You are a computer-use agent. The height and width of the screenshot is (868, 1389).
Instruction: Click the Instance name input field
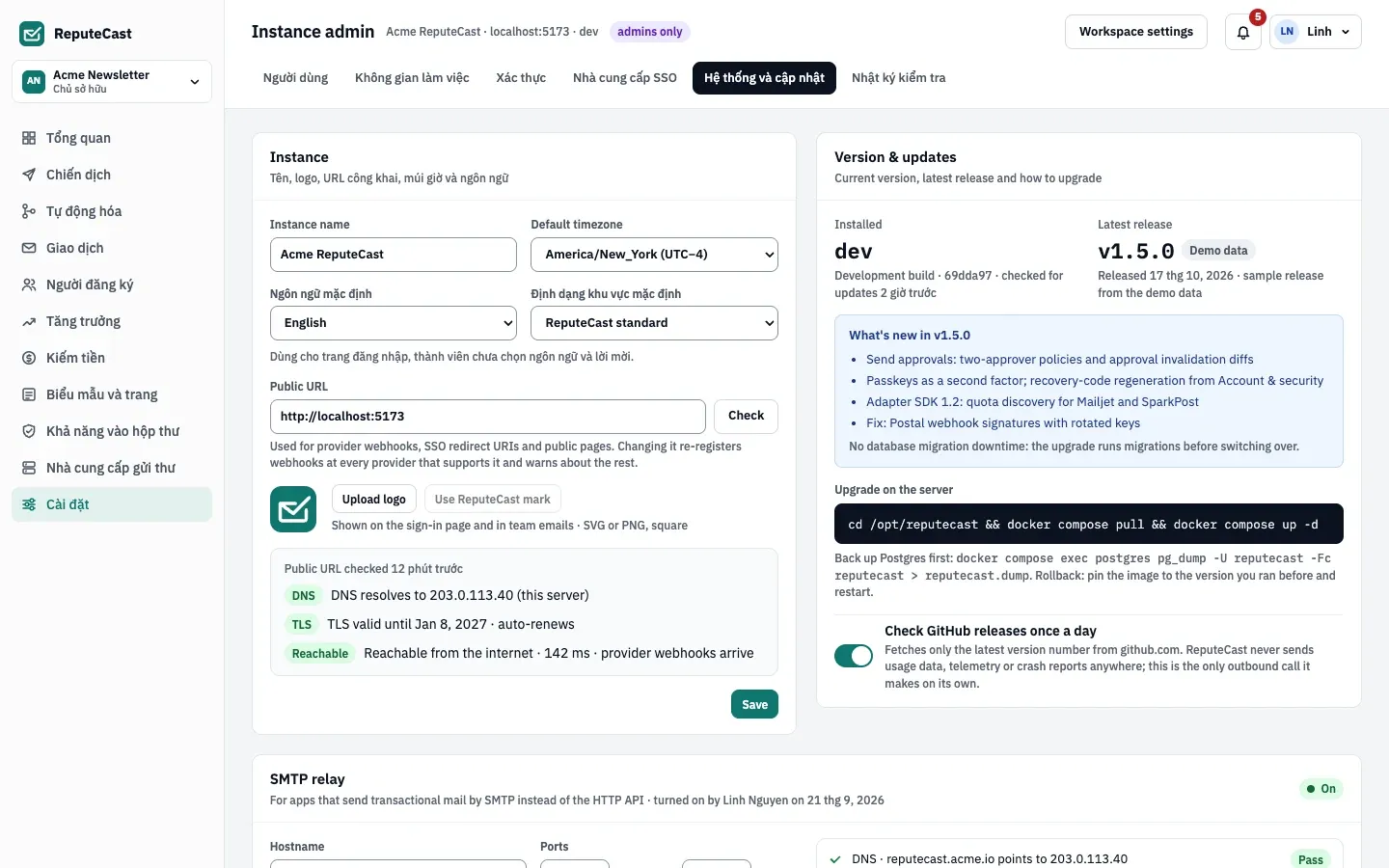click(x=394, y=255)
